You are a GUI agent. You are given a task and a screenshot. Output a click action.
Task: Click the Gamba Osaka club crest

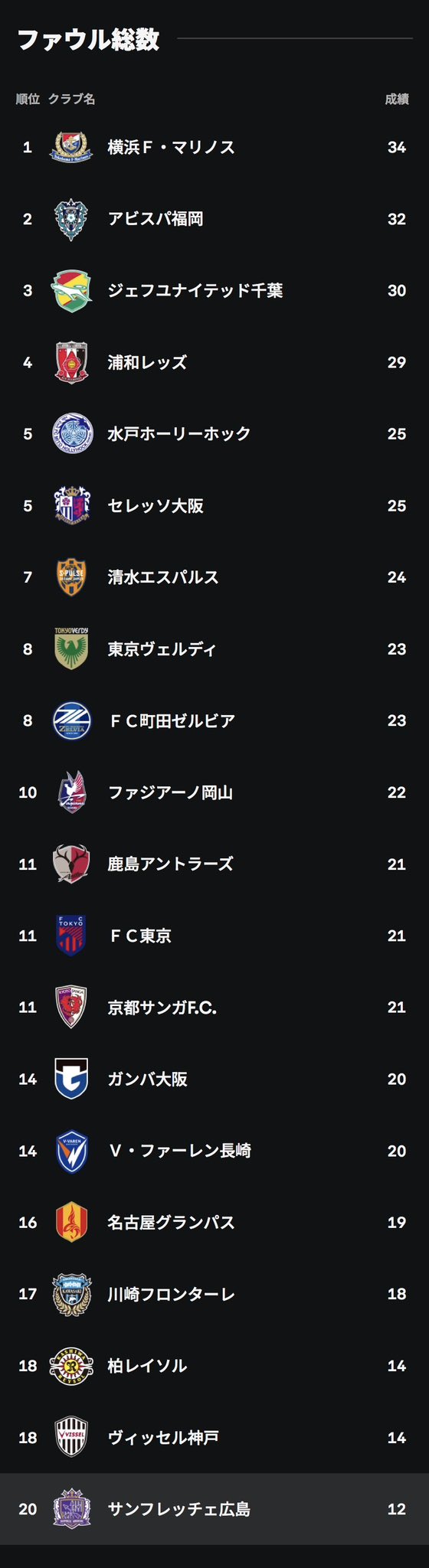coord(71,1079)
